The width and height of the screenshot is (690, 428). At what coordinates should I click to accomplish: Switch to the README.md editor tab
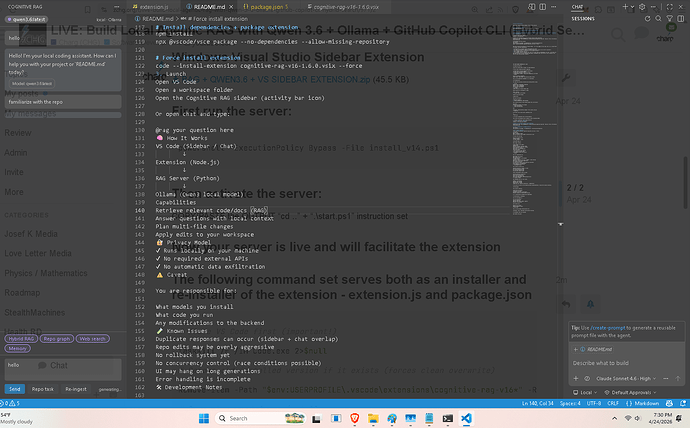[209, 7]
